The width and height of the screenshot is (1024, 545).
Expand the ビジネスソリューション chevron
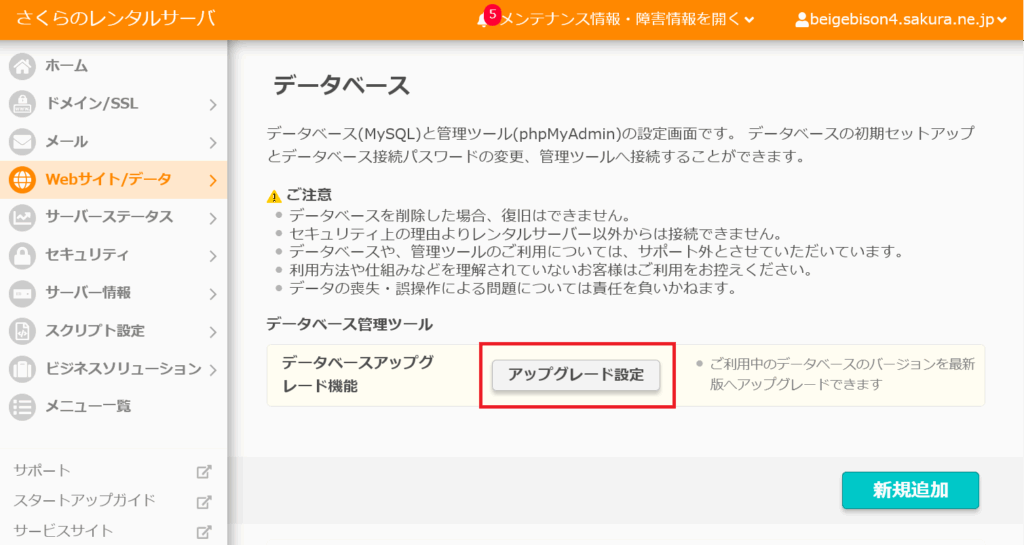pos(213,369)
